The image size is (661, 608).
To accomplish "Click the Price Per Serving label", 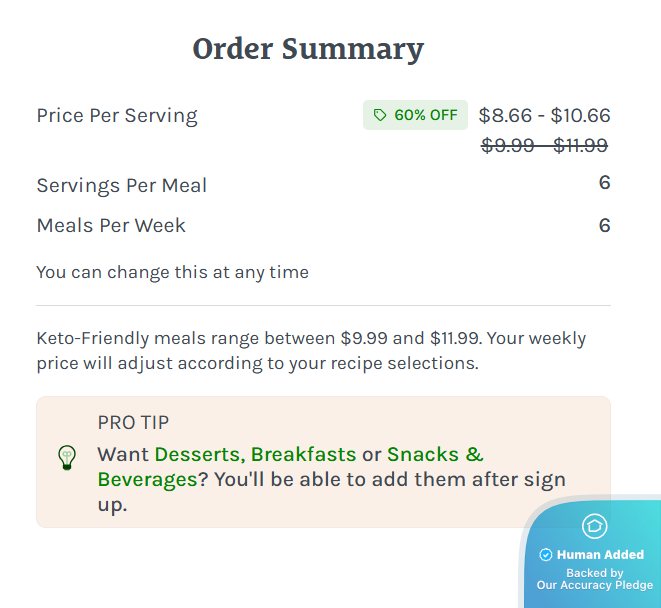I will [117, 115].
